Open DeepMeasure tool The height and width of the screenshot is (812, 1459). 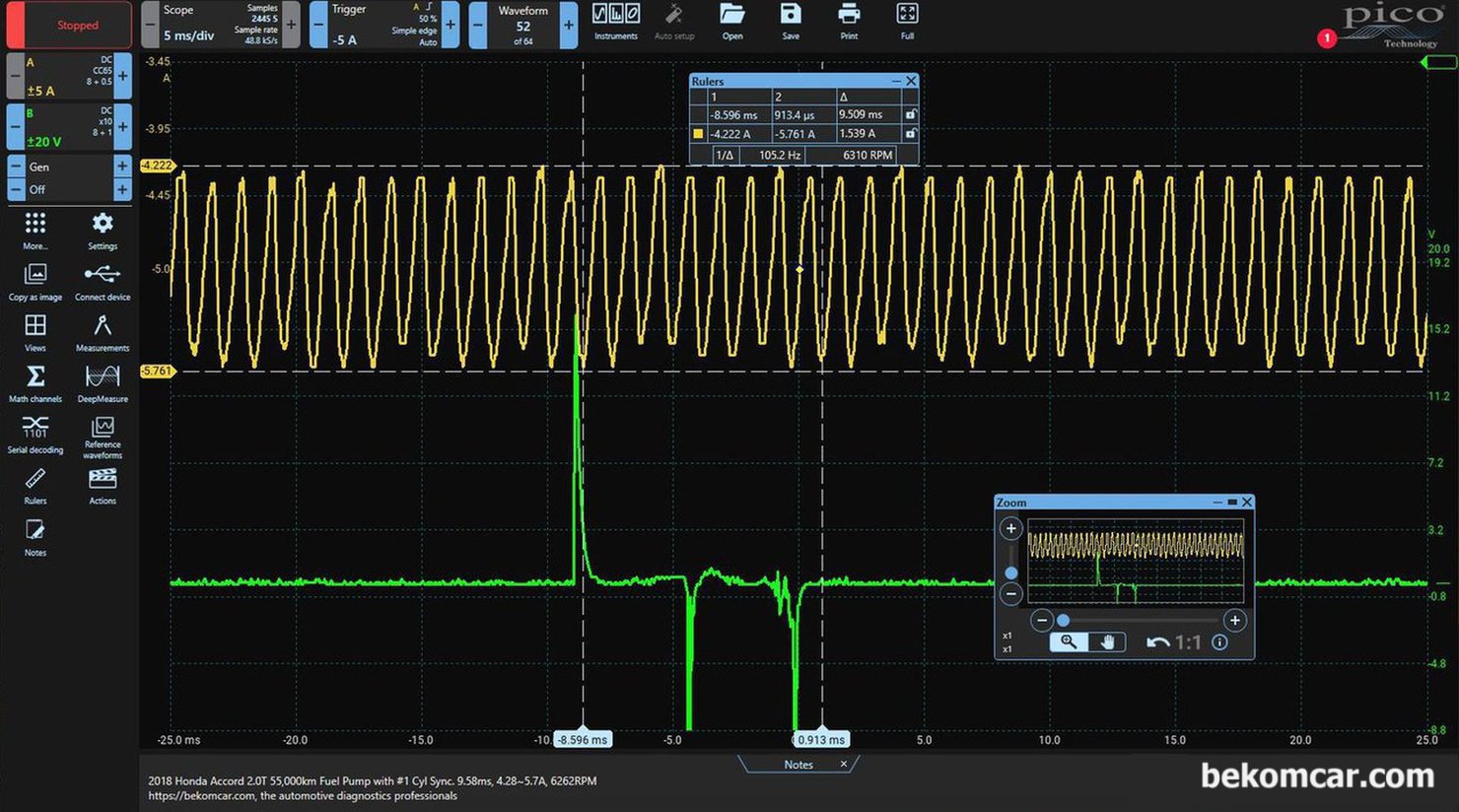click(103, 384)
